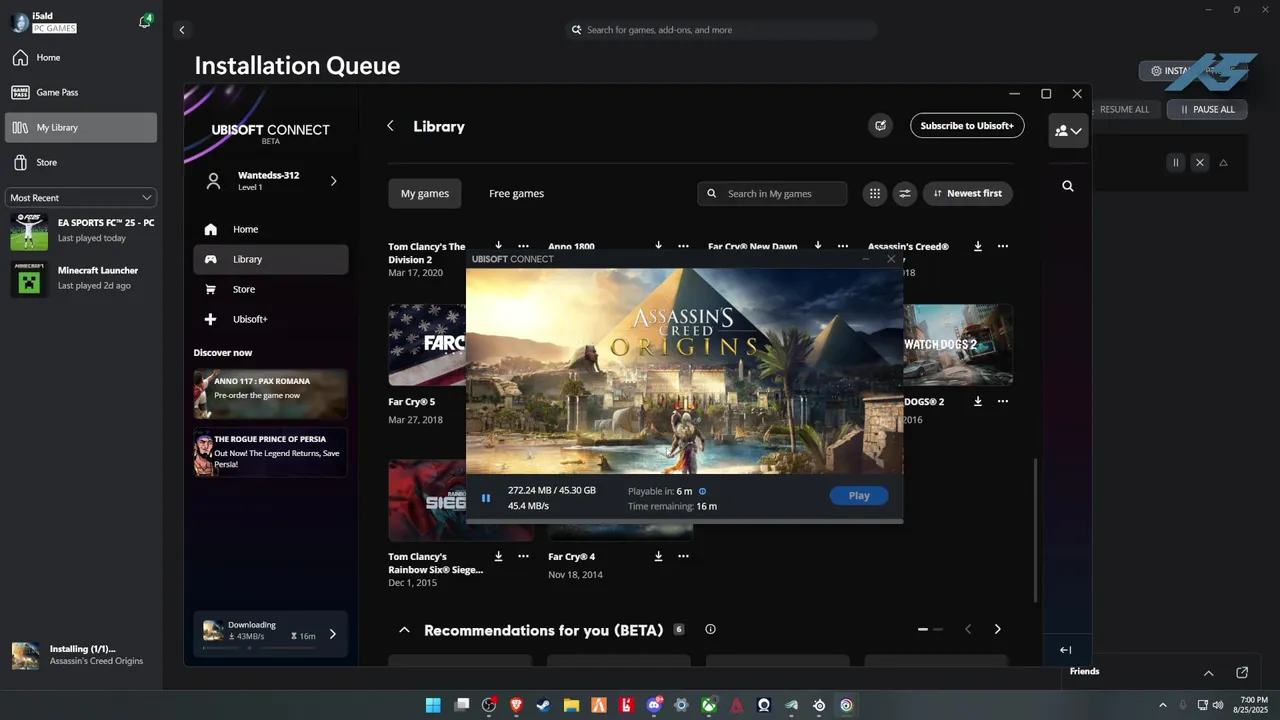Image resolution: width=1280 pixels, height=720 pixels.
Task: Focus the Search in My games field
Action: (772, 194)
